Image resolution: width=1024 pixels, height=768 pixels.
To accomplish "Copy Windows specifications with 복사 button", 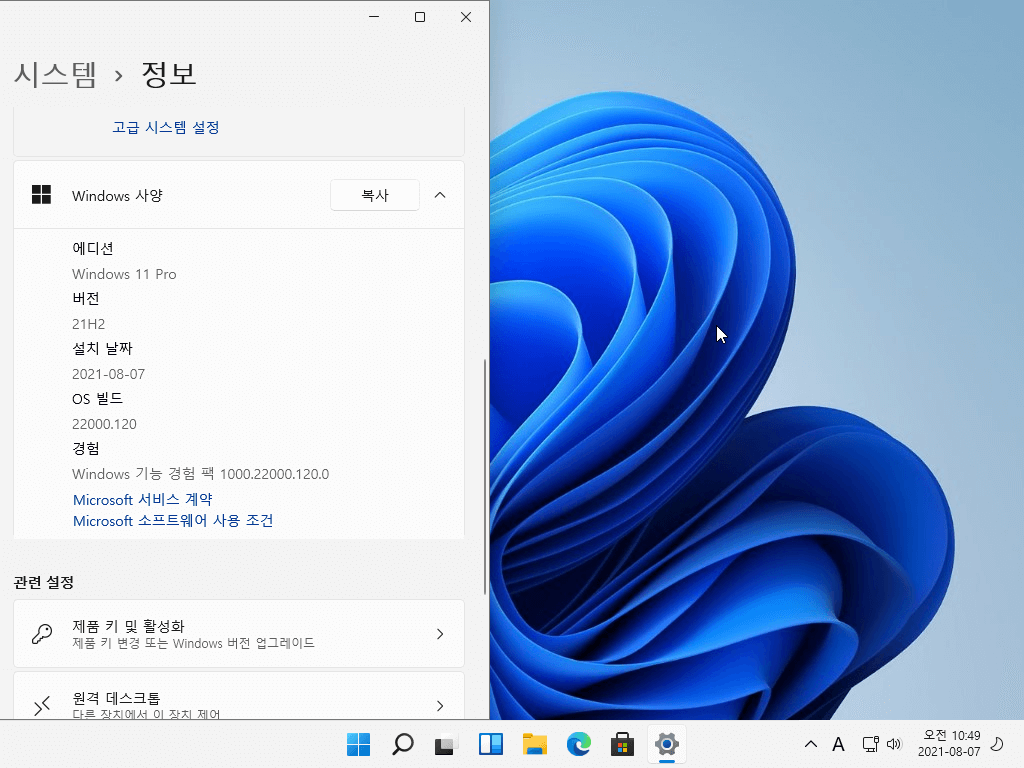I will [x=375, y=195].
